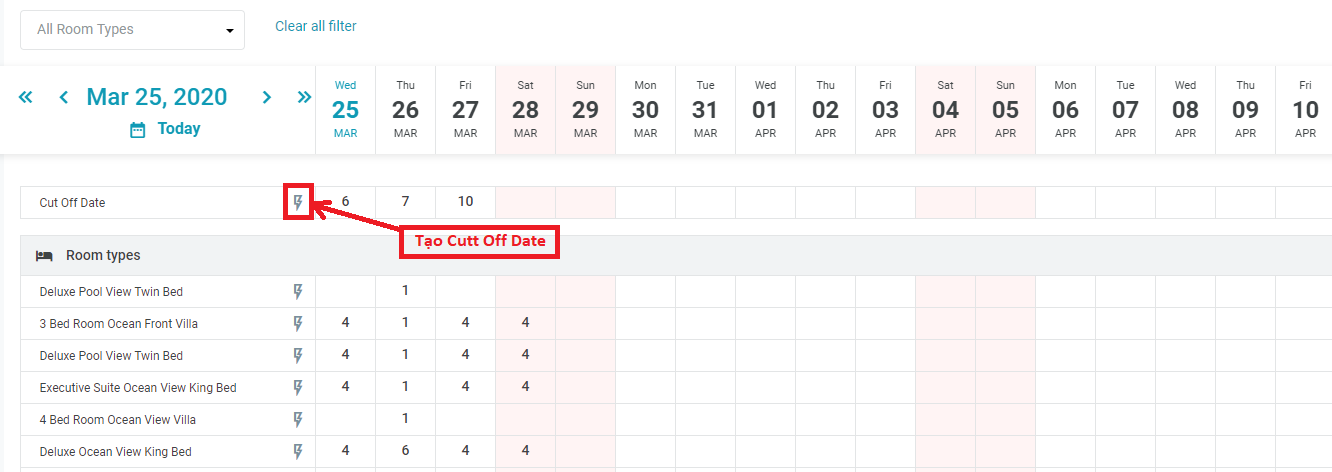Click lightning icon for 4 Bed Room Ocean View Villa

click(297, 420)
